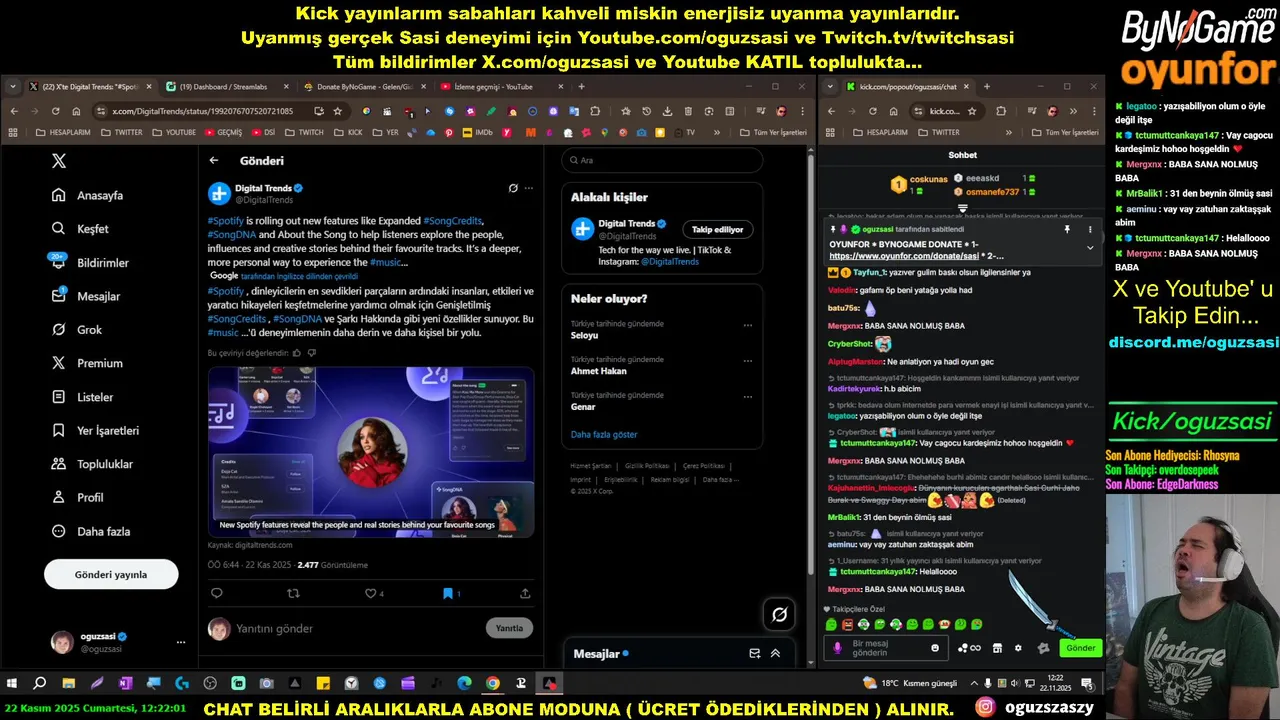1280x720 pixels.
Task: Open Yer İşaretleri in the X sidebar
Action: coord(95,430)
